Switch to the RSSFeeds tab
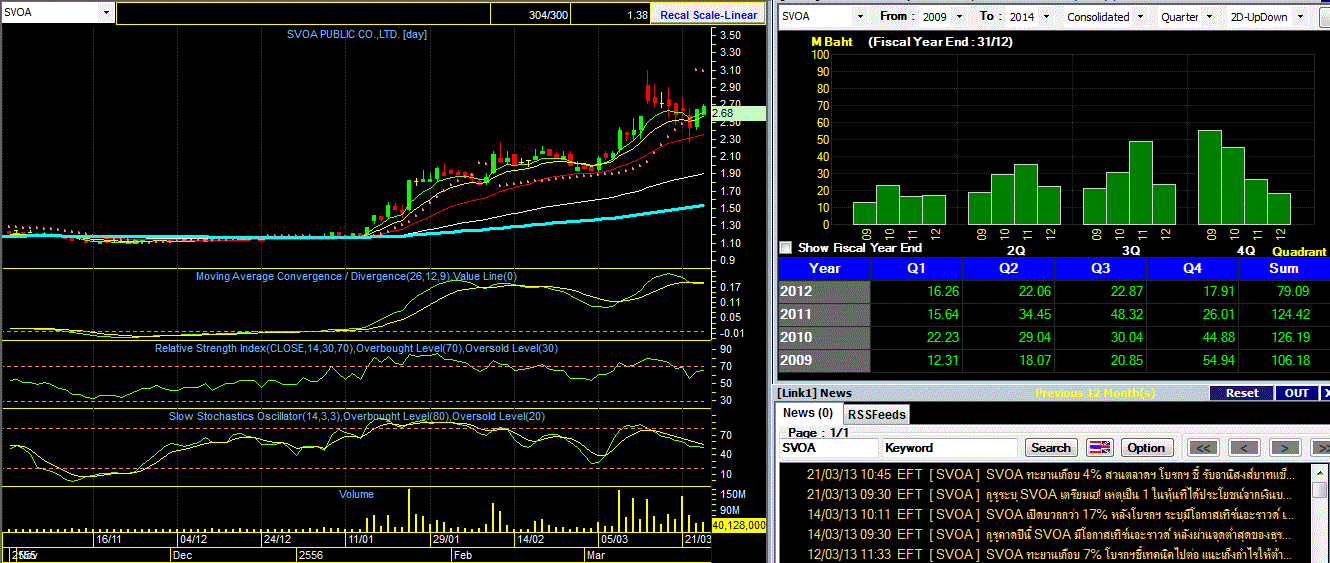1330x563 pixels. 876,414
